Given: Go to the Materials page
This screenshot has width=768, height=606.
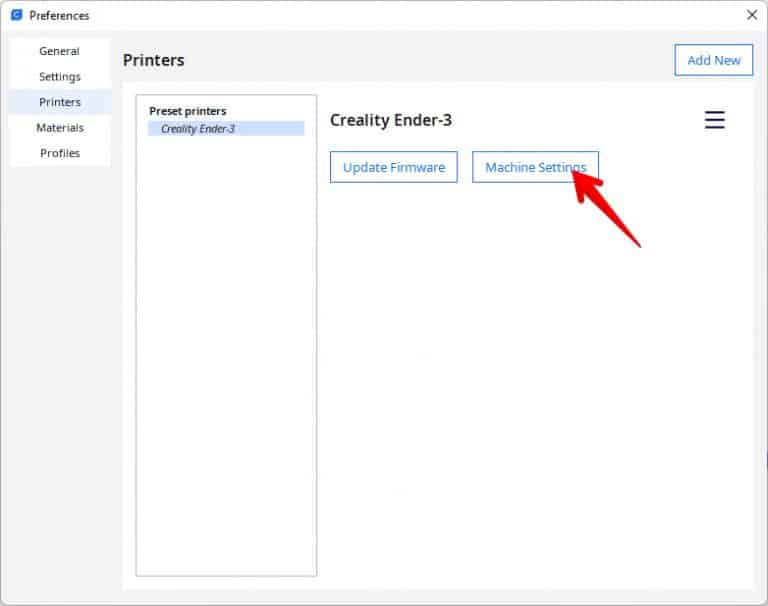Looking at the screenshot, I should click(60, 127).
